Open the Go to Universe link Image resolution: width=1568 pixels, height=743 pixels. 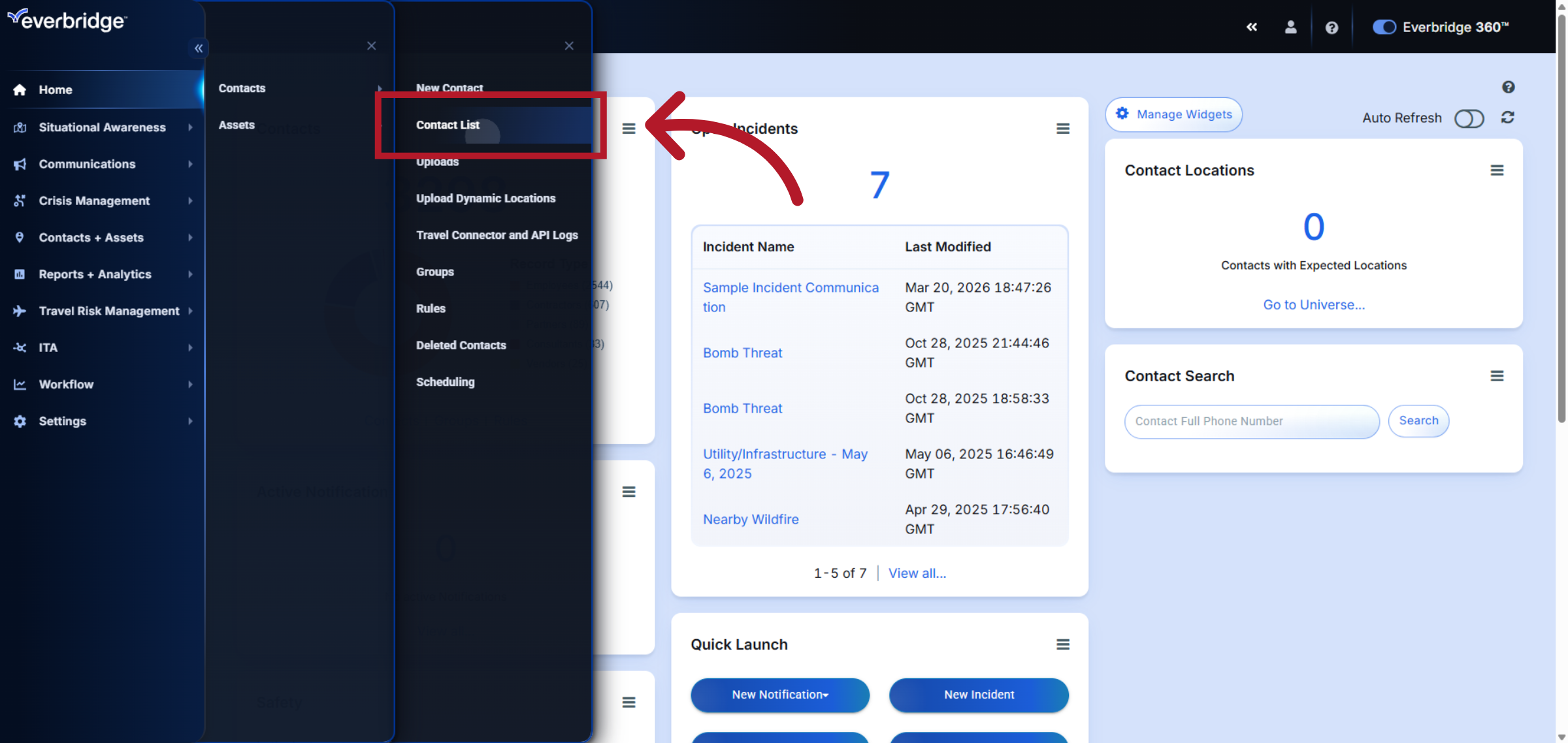(1313, 304)
